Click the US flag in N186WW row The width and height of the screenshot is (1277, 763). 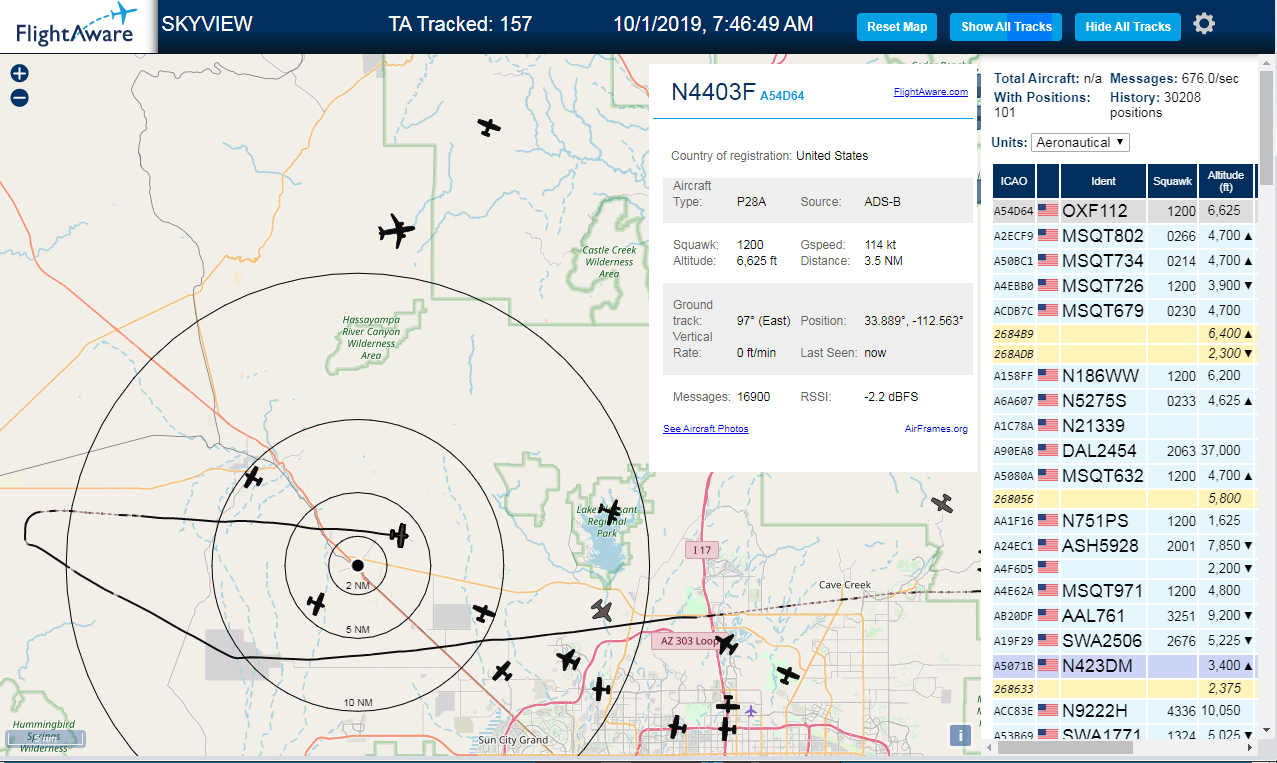pyautogui.click(x=1048, y=376)
